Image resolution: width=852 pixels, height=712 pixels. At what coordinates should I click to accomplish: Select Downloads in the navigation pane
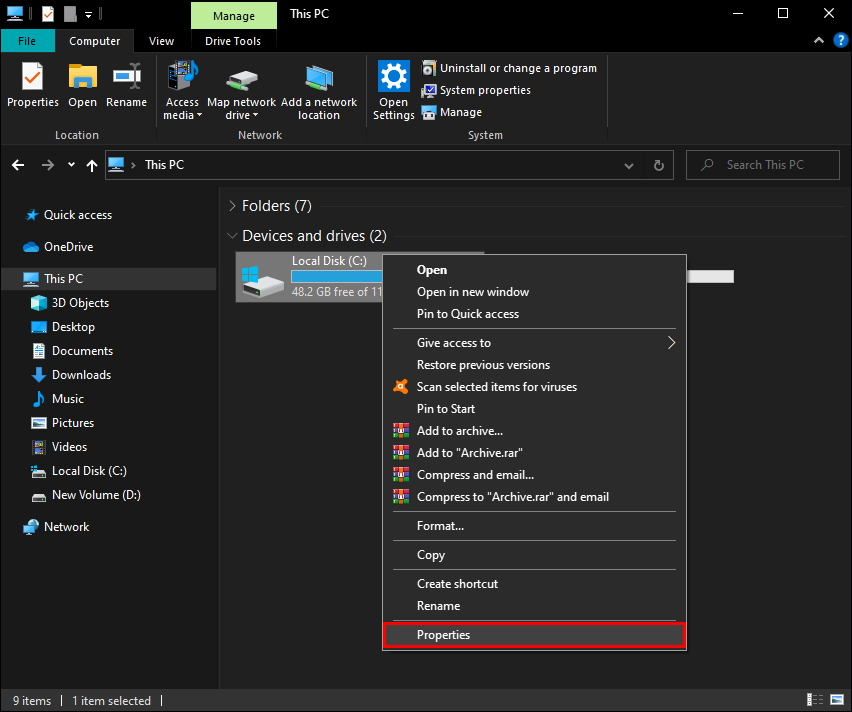point(80,375)
